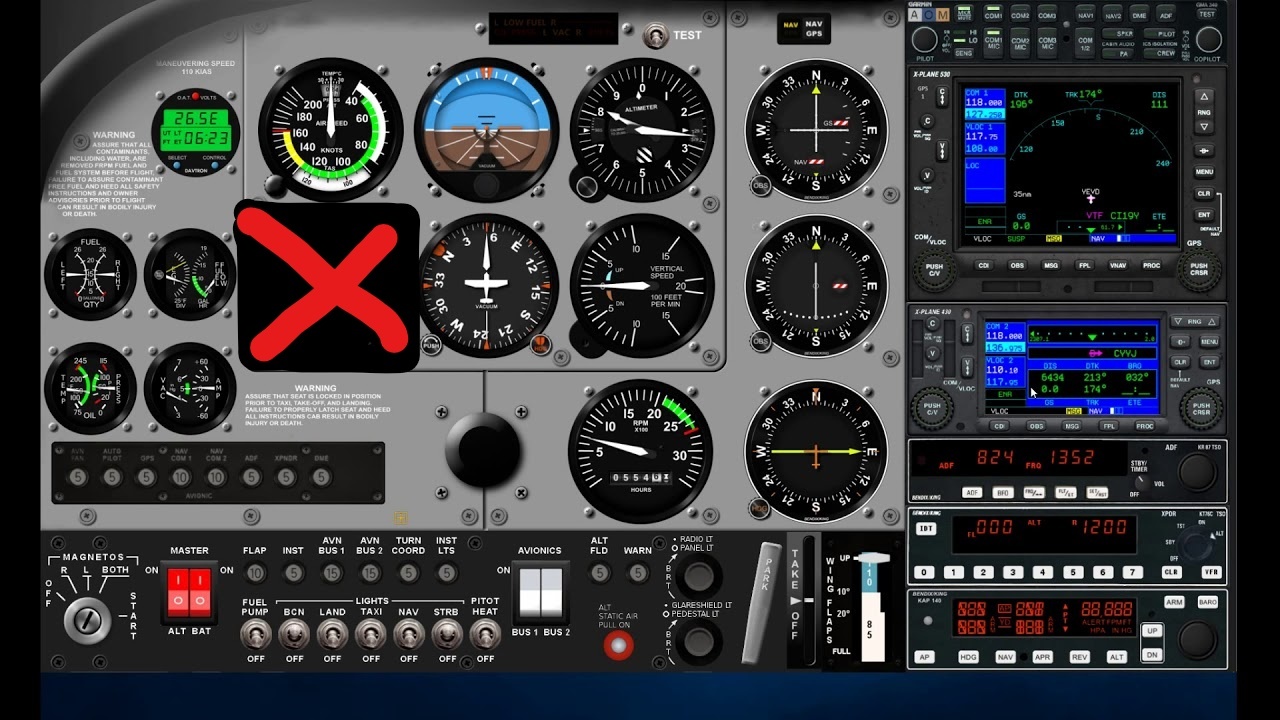
Task: Open PROC on the X-Plane 430 GPS
Action: [x=1144, y=426]
